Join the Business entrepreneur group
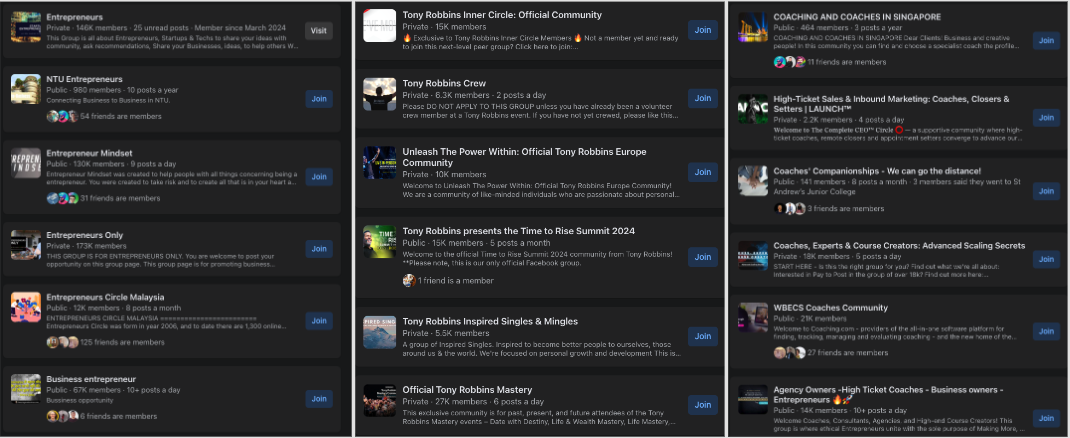Image resolution: width=1070 pixels, height=438 pixels. pyautogui.click(x=319, y=399)
